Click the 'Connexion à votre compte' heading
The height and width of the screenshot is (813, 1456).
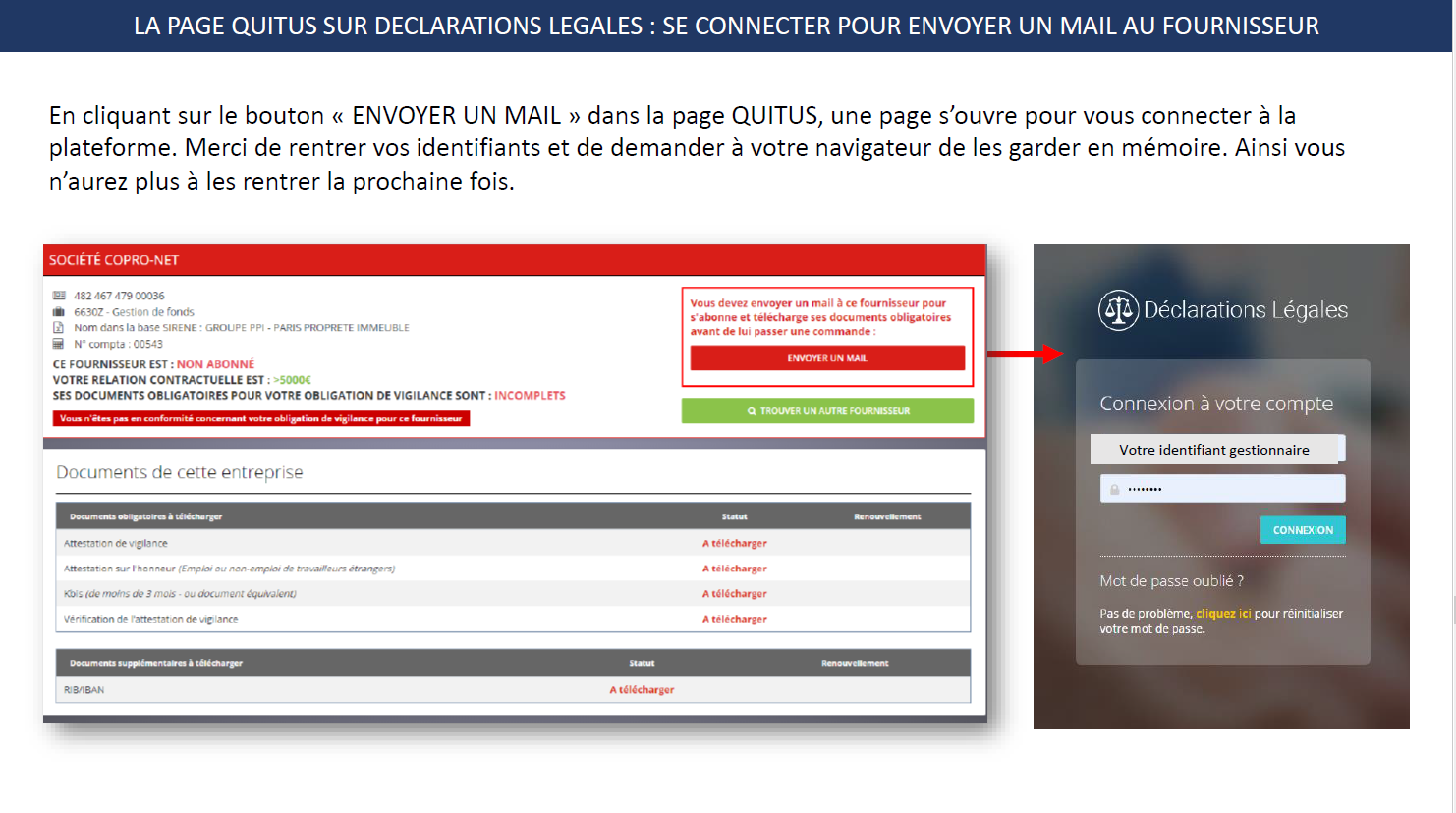coord(1216,404)
